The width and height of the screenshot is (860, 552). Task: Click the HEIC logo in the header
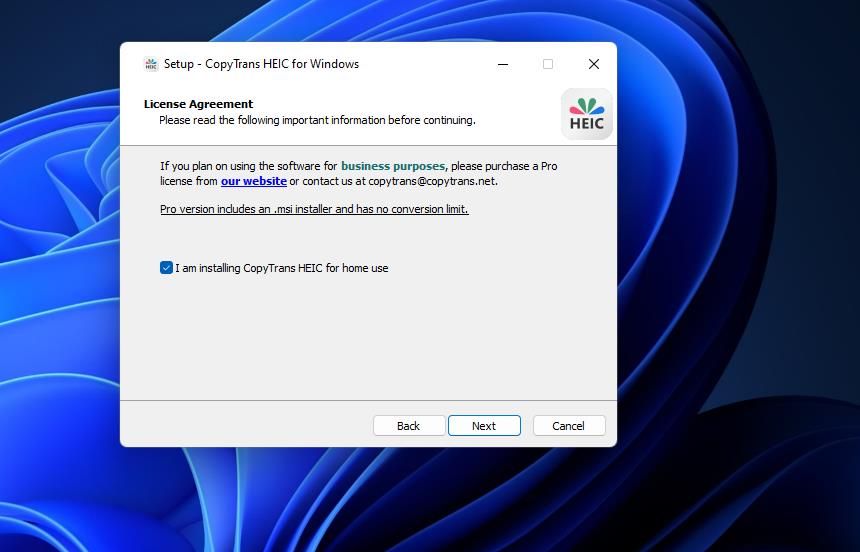click(x=586, y=114)
